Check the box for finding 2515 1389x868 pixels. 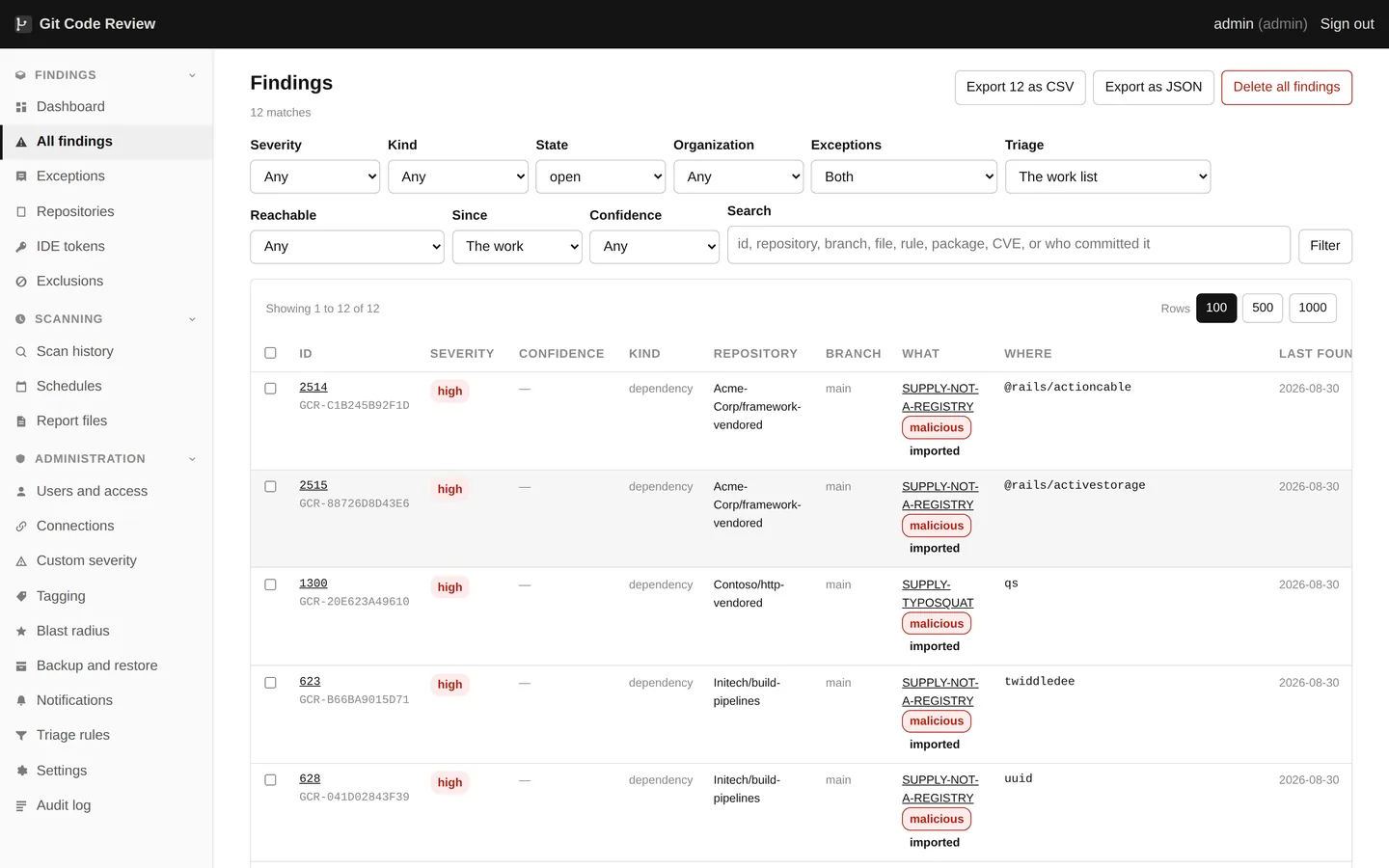[270, 487]
